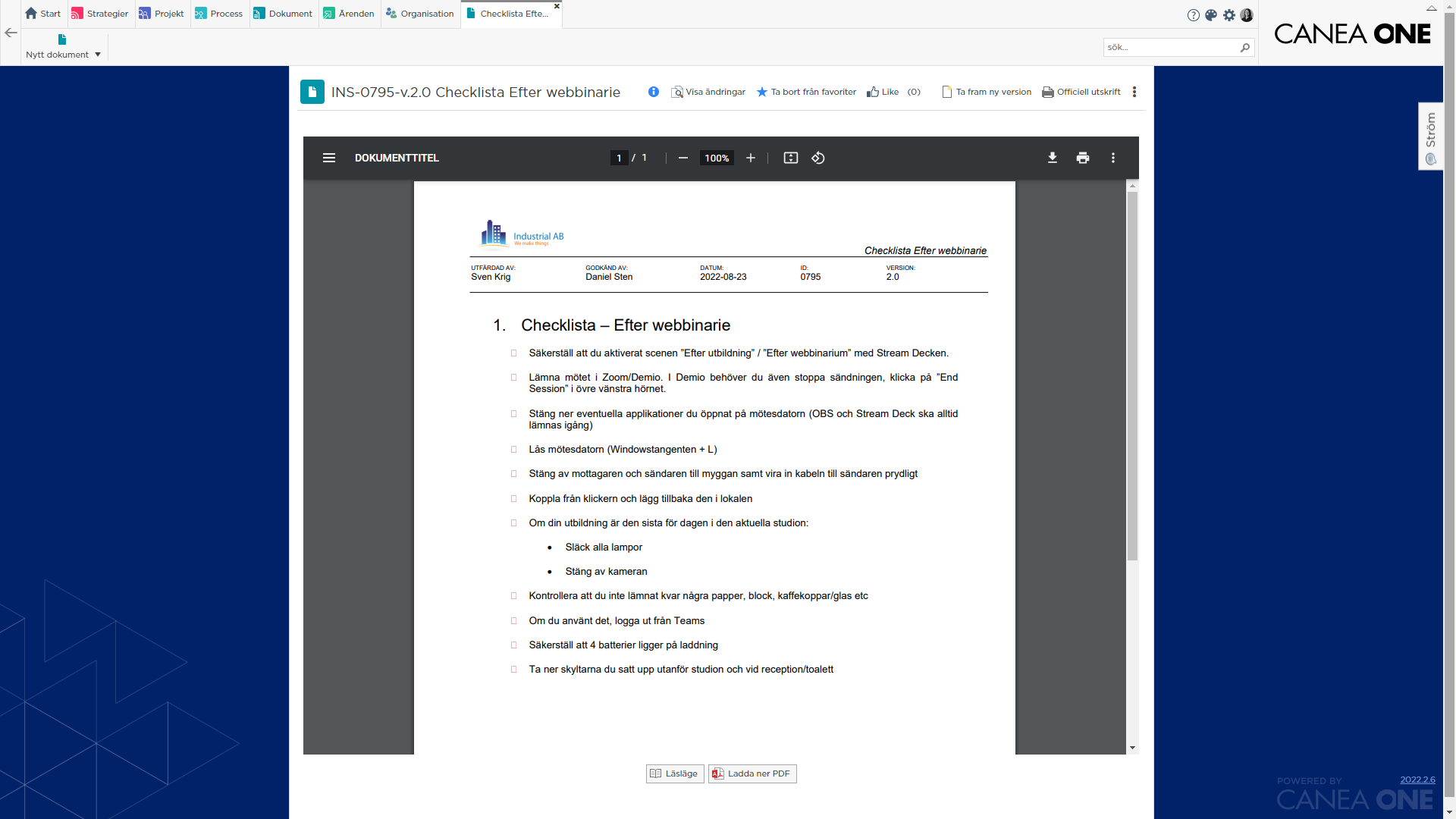
Task: Click the user profile avatar in top right
Action: [1247, 14]
